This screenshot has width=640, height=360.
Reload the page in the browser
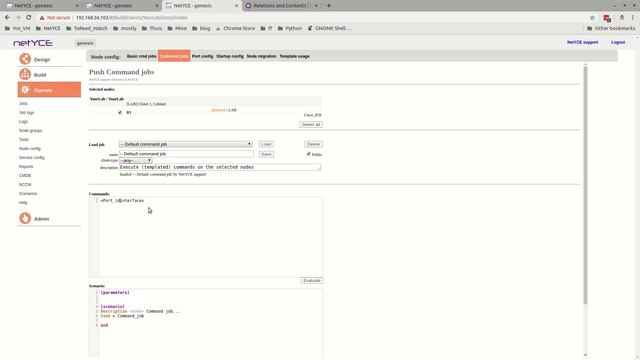point(29,18)
